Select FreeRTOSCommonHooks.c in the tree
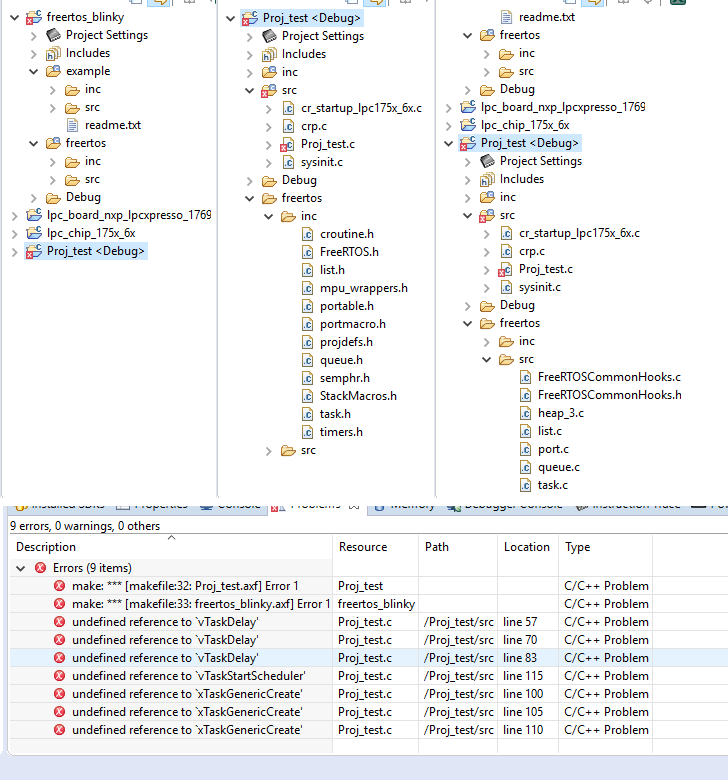The width and height of the screenshot is (728, 780). (609, 377)
